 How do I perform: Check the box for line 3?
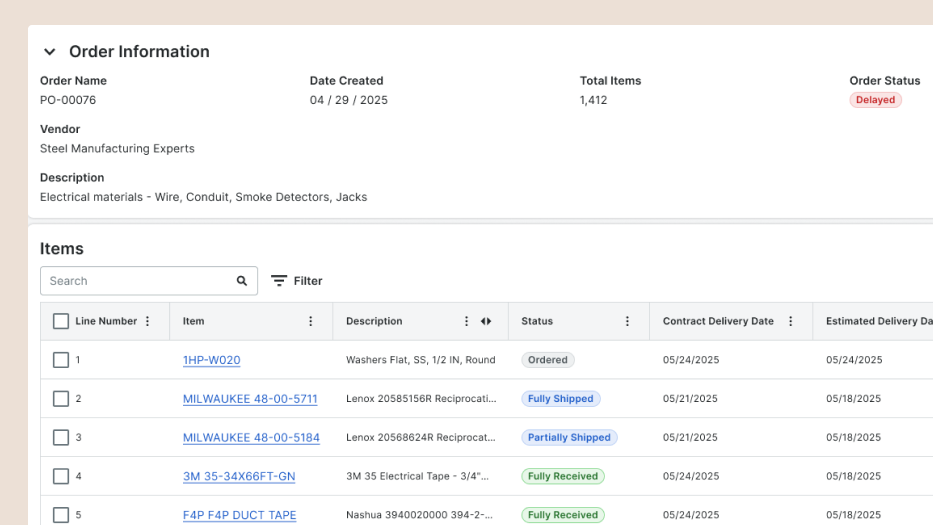[61, 438]
